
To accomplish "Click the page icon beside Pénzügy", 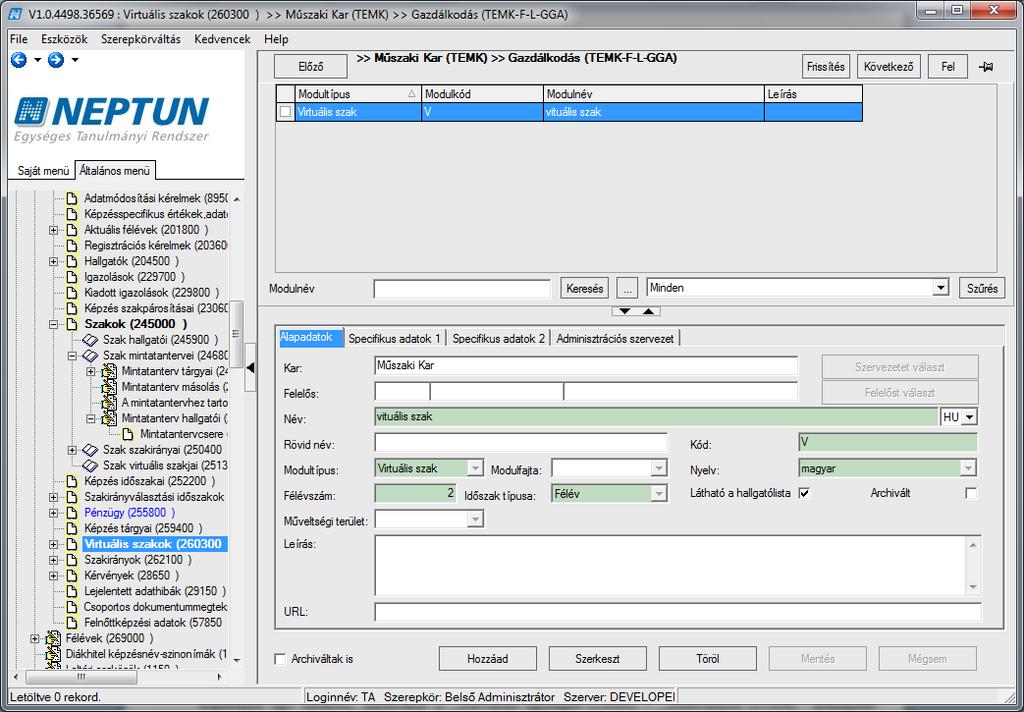I will click(x=72, y=513).
